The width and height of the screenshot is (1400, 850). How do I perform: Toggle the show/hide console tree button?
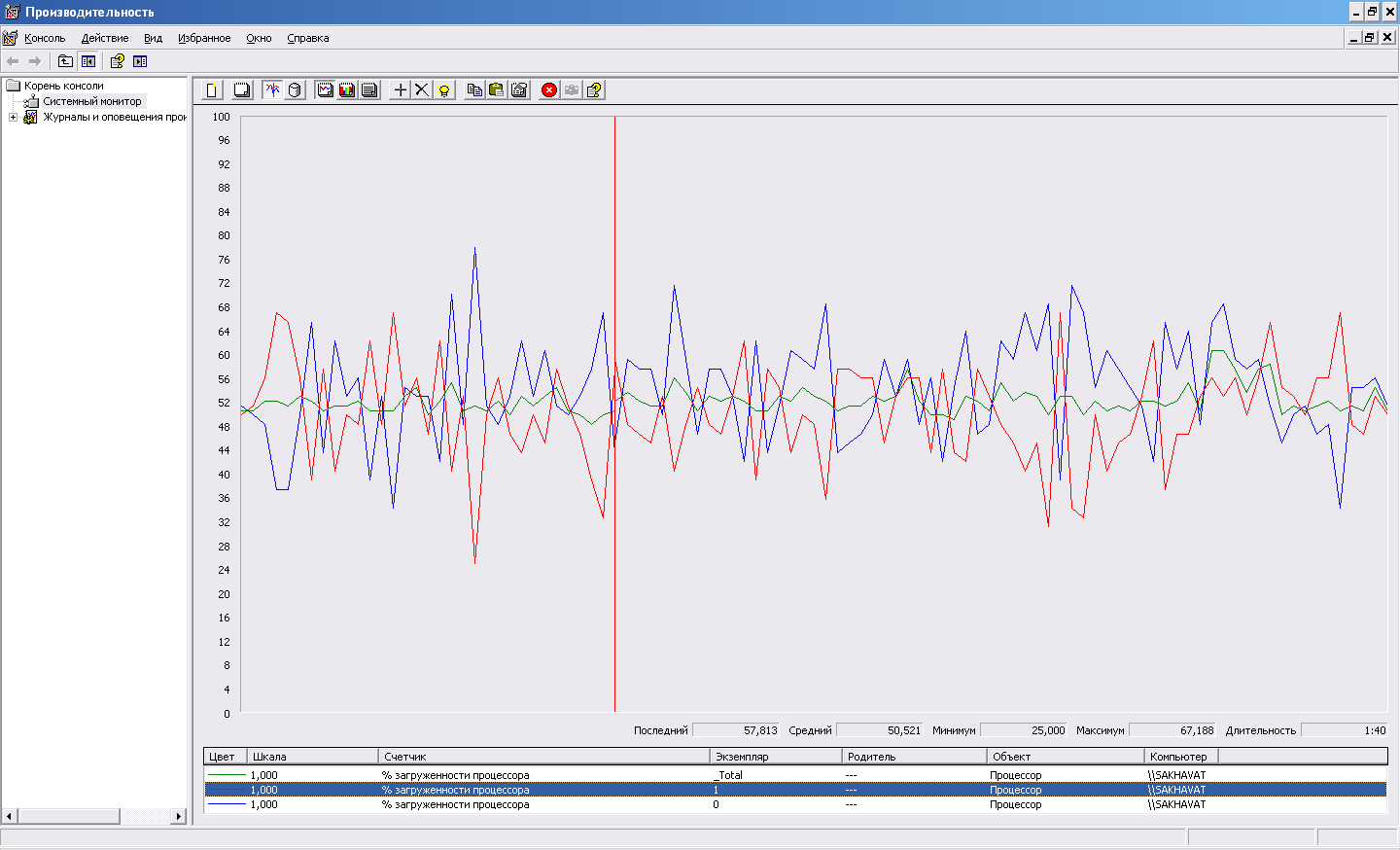click(x=88, y=61)
